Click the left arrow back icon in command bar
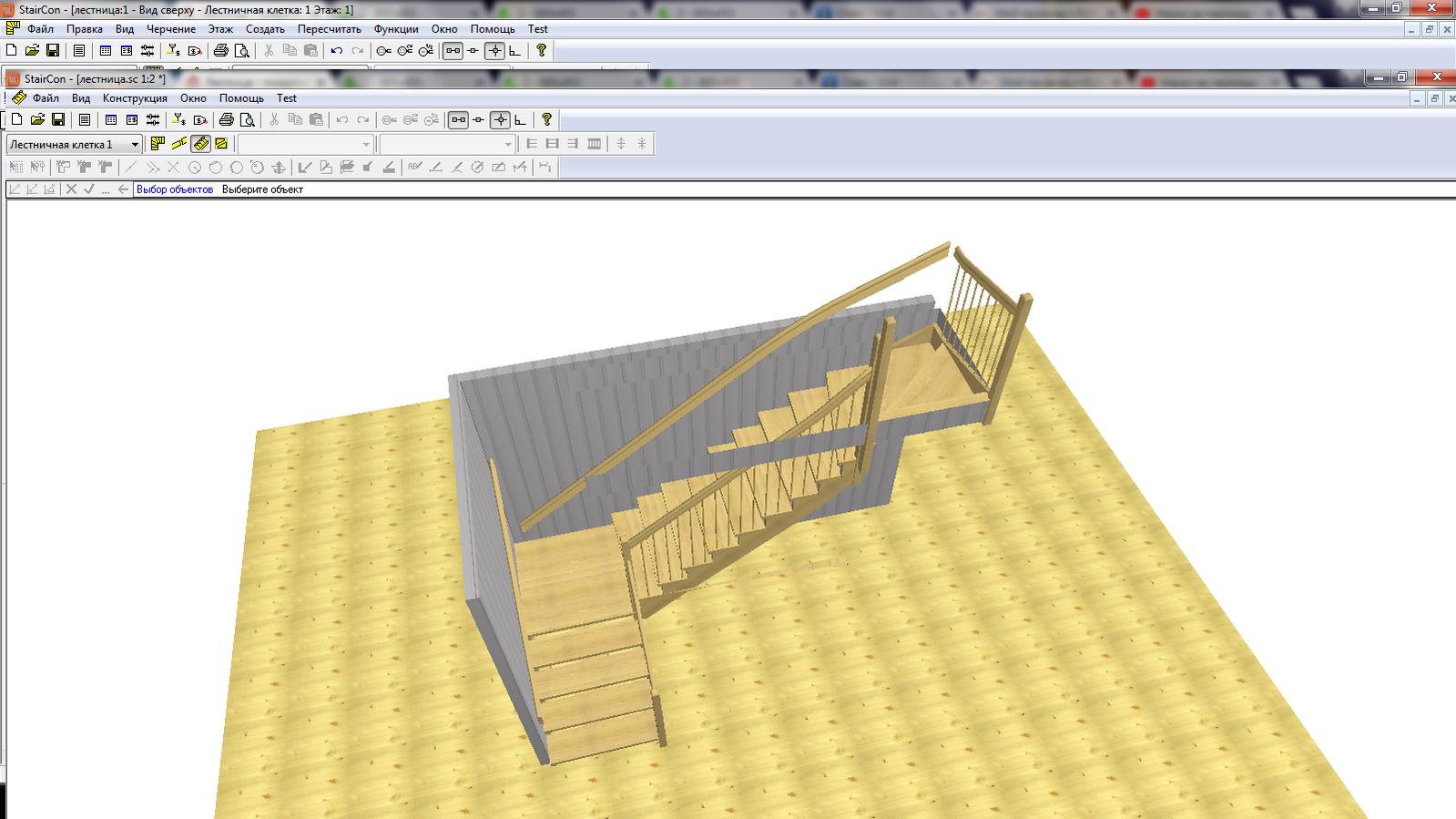 pyautogui.click(x=124, y=189)
